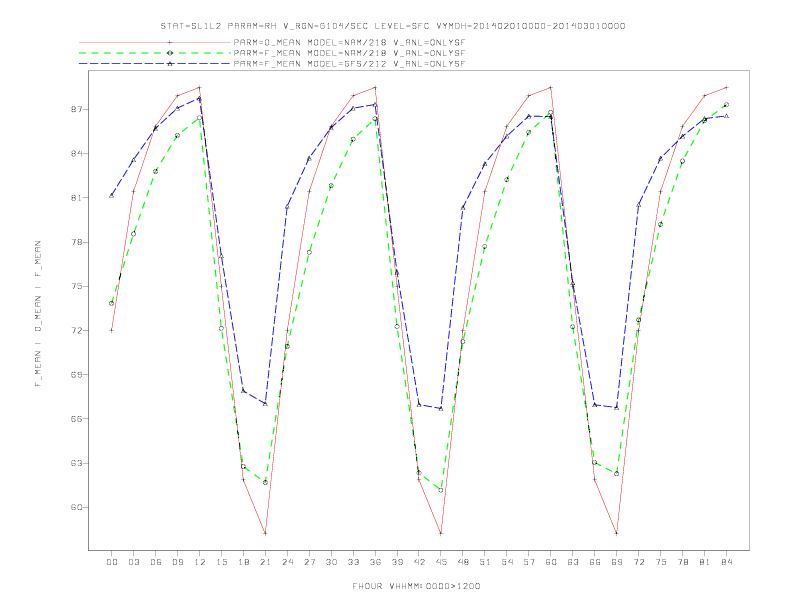Screen dimensions: 792x612
Task: Click the x-axis forecast hour 57
Action: coord(529,562)
